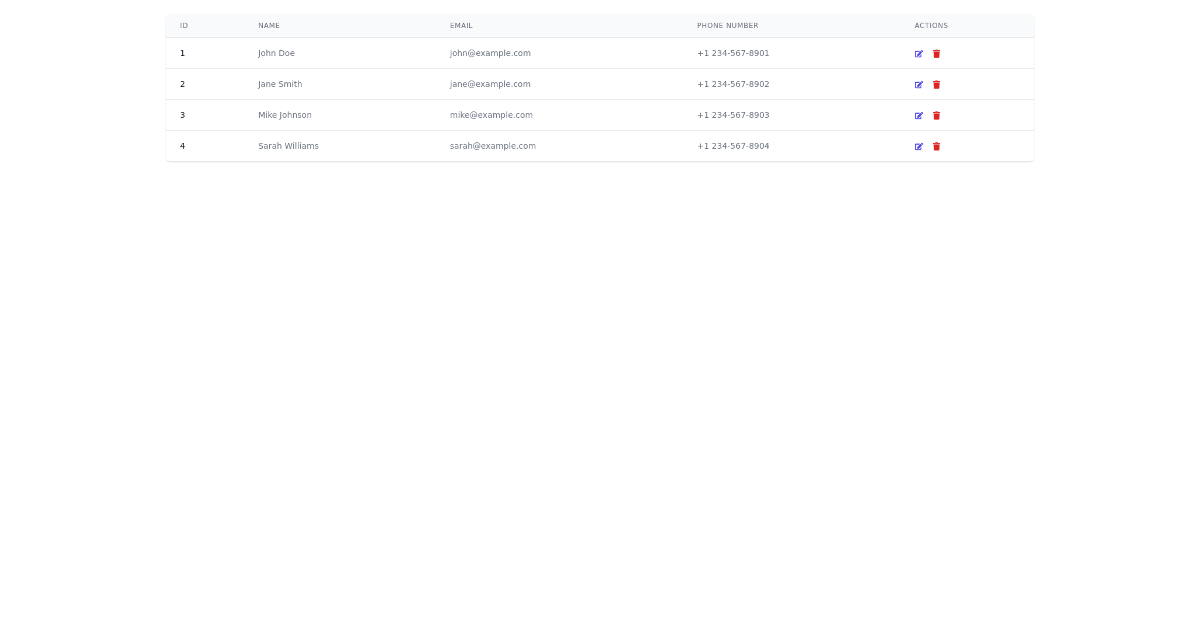Click the ID cell showing 4
Viewport: 1200px width, 630px height.
182,146
